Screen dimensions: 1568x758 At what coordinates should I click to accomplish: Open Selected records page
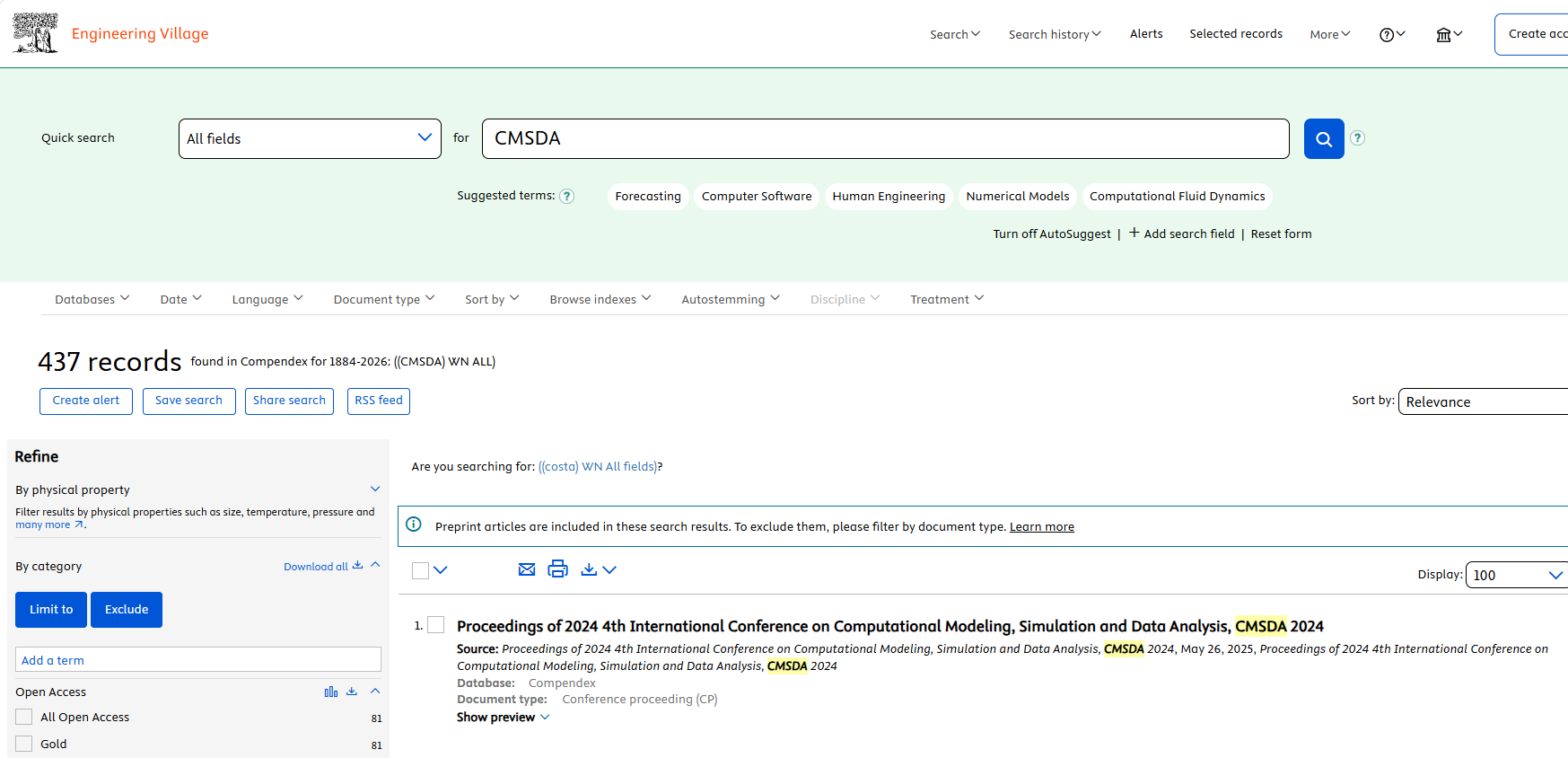(1236, 33)
